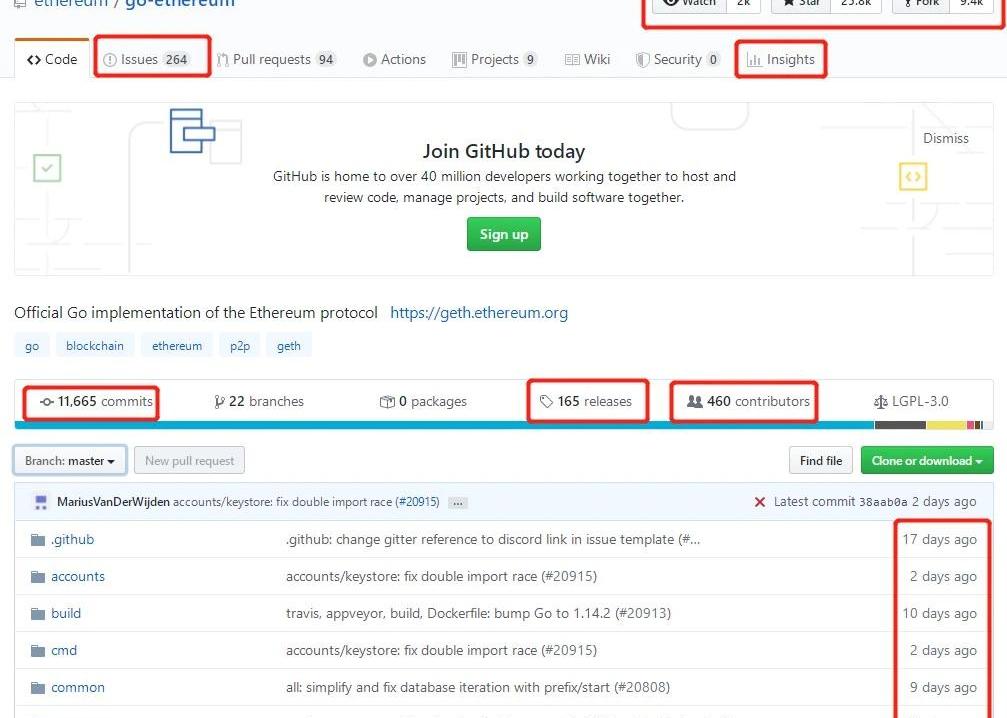
Task: Select the blockchain topic tag
Action: click(x=95, y=346)
